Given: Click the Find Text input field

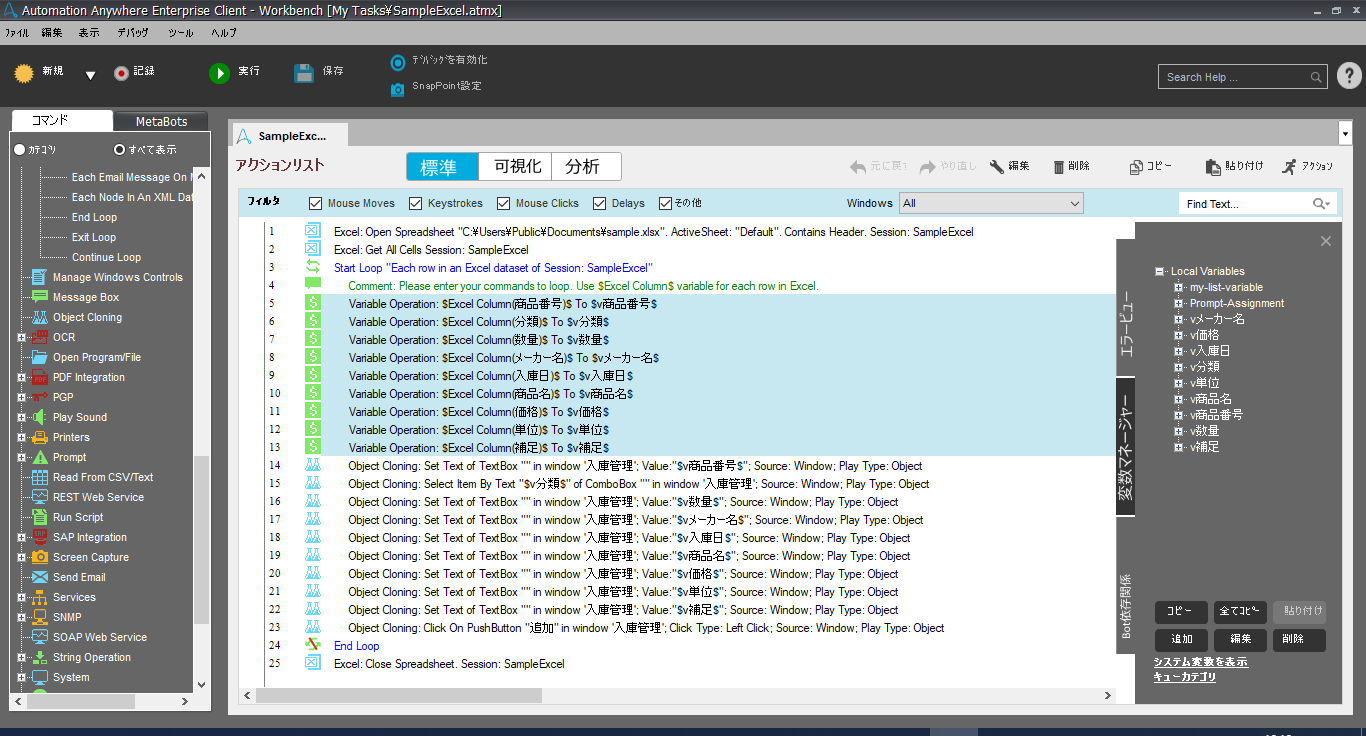Looking at the screenshot, I should click(x=1245, y=204).
